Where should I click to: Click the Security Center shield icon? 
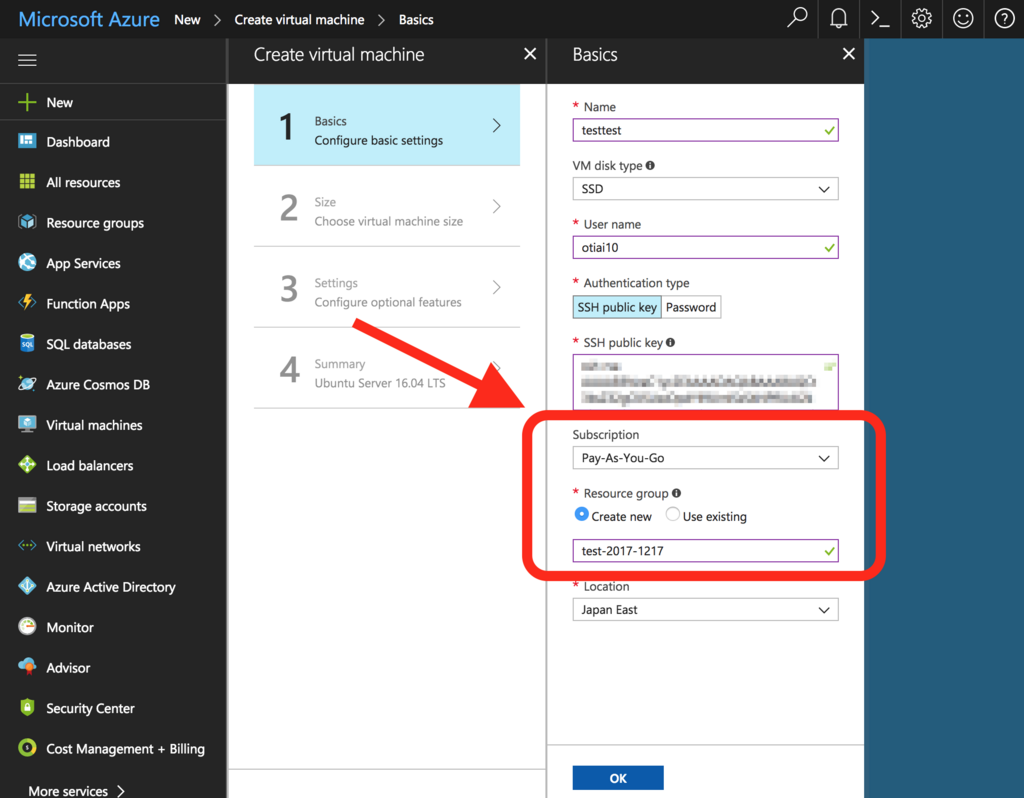27,707
